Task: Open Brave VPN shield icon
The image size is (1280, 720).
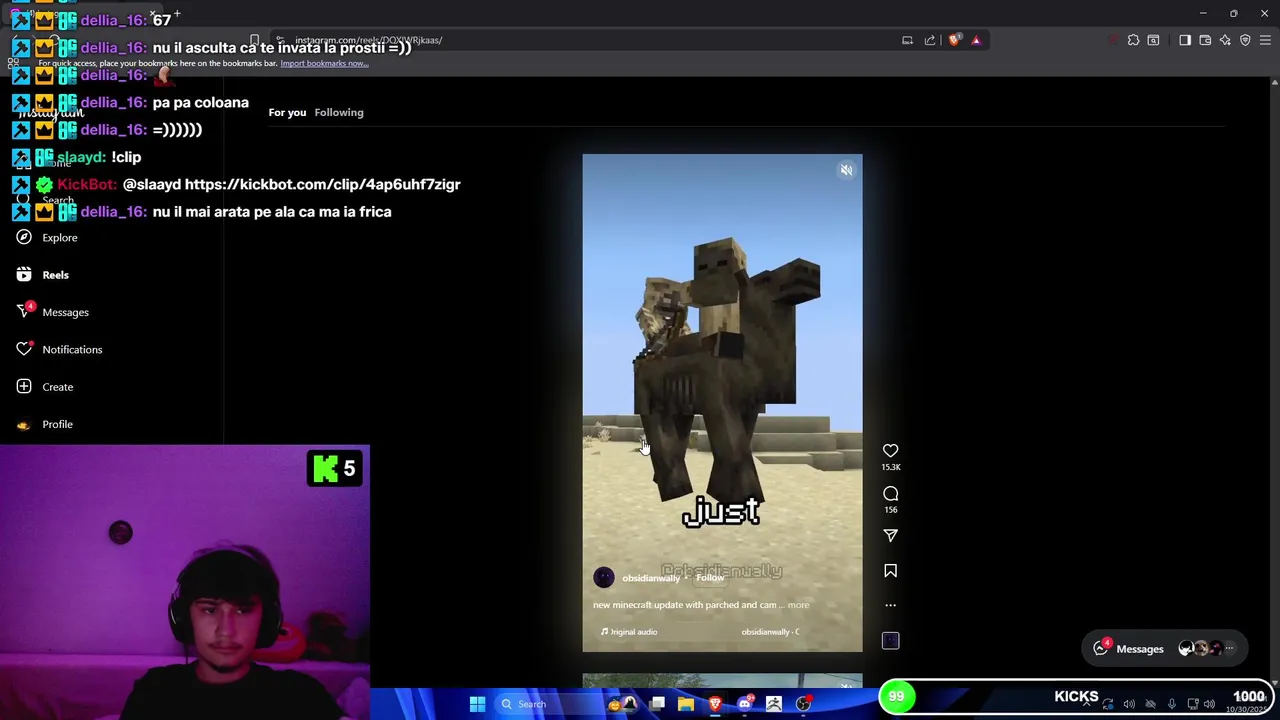Action: (x=1245, y=40)
